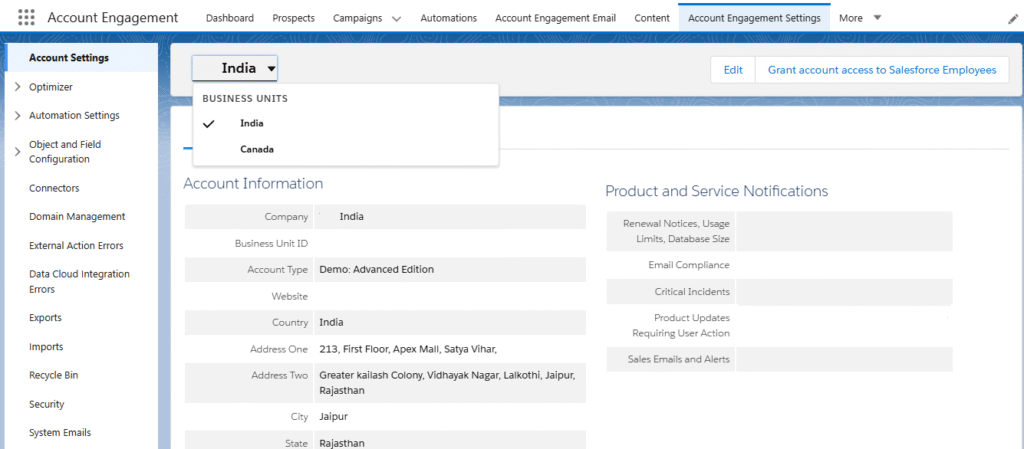Grant account access to Salesforce Employees

[x=882, y=70]
